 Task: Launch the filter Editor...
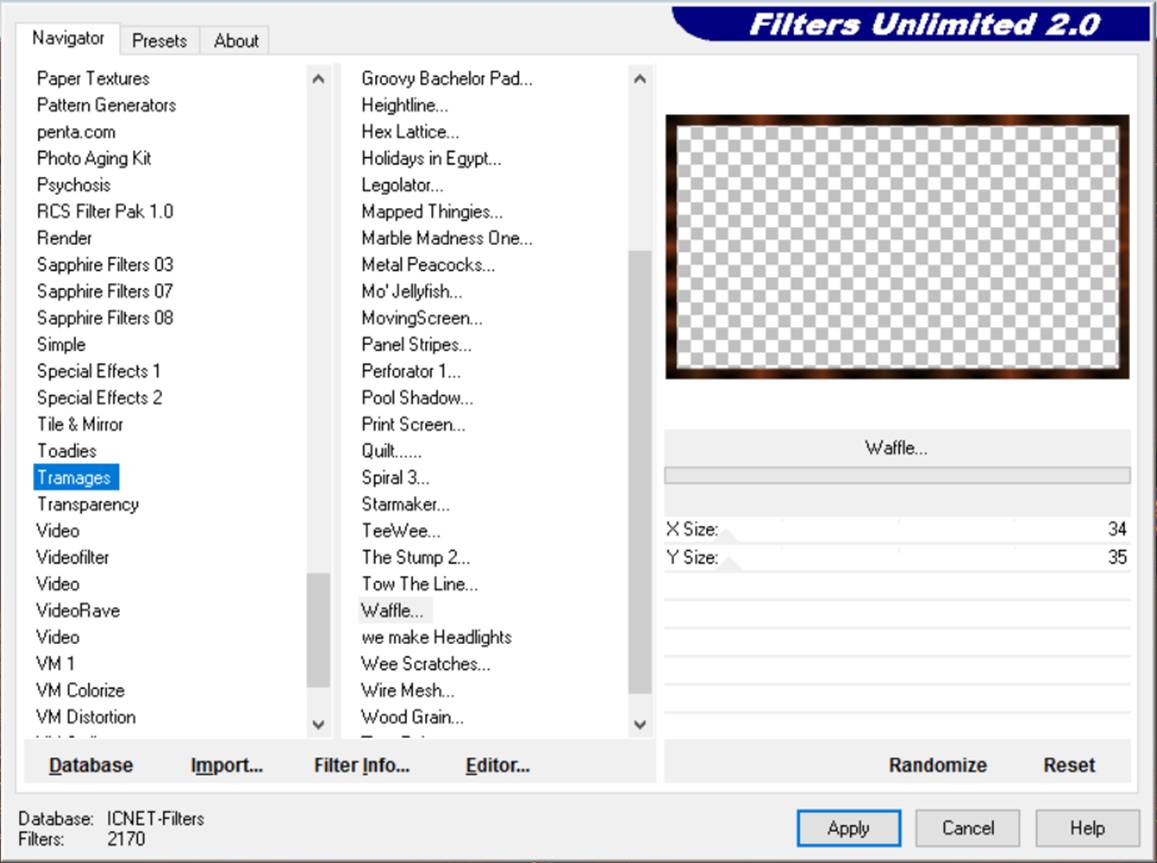(x=497, y=765)
